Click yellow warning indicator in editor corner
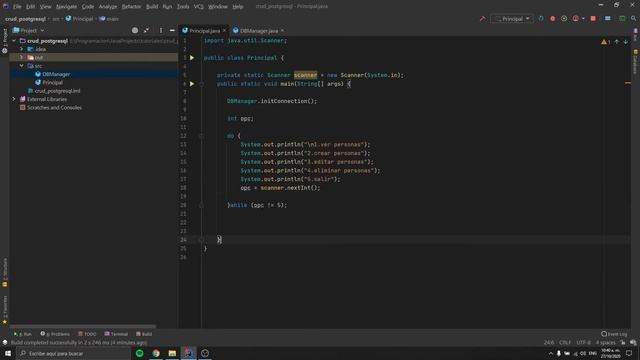 click(605, 42)
